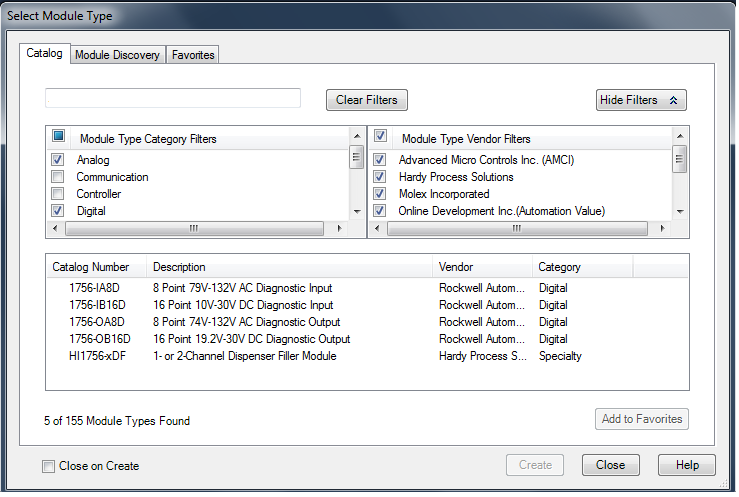Uncheck the Analog category filter
Viewport: 739px width, 497px height.
(58, 160)
